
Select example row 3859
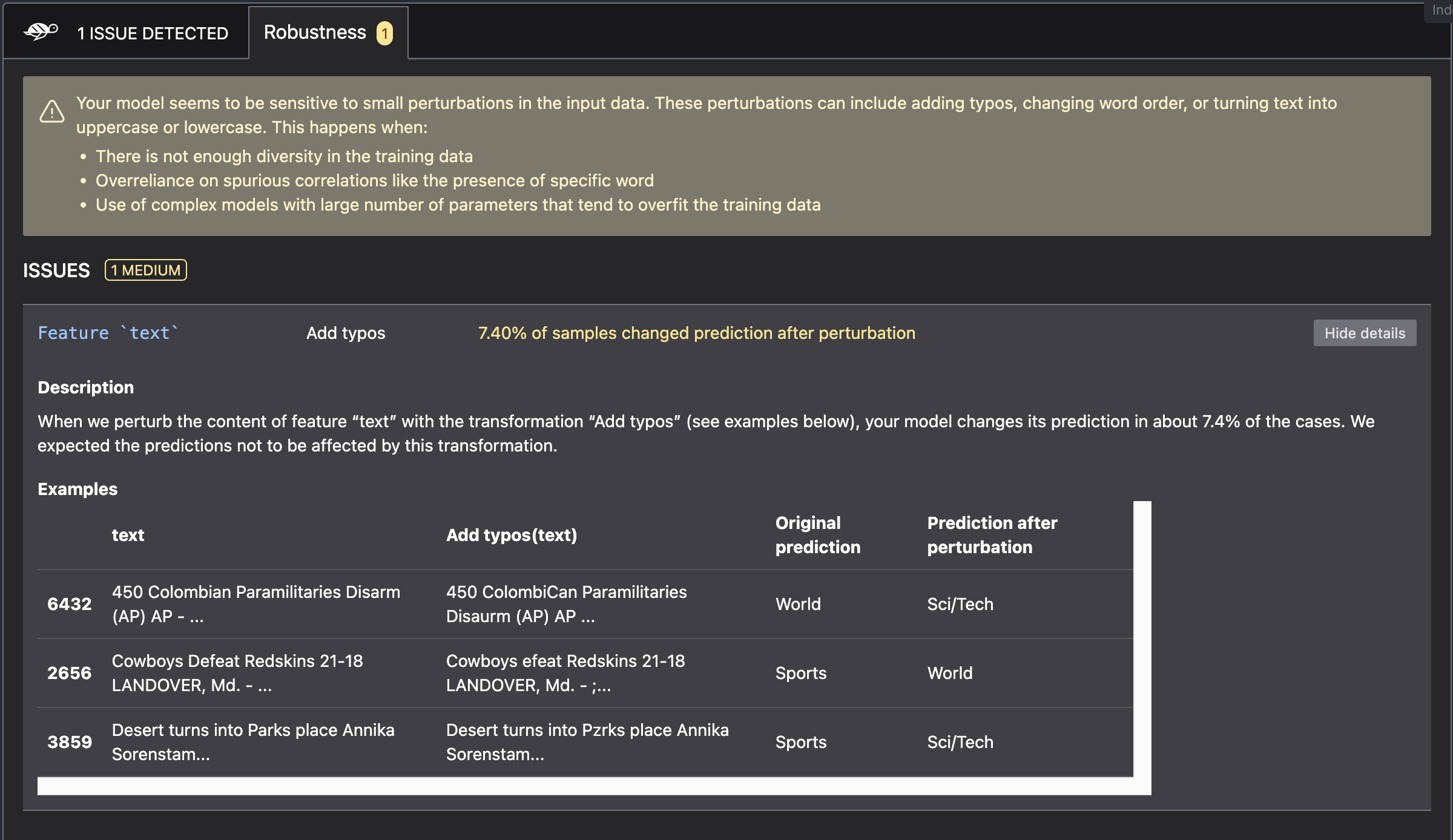coord(69,742)
